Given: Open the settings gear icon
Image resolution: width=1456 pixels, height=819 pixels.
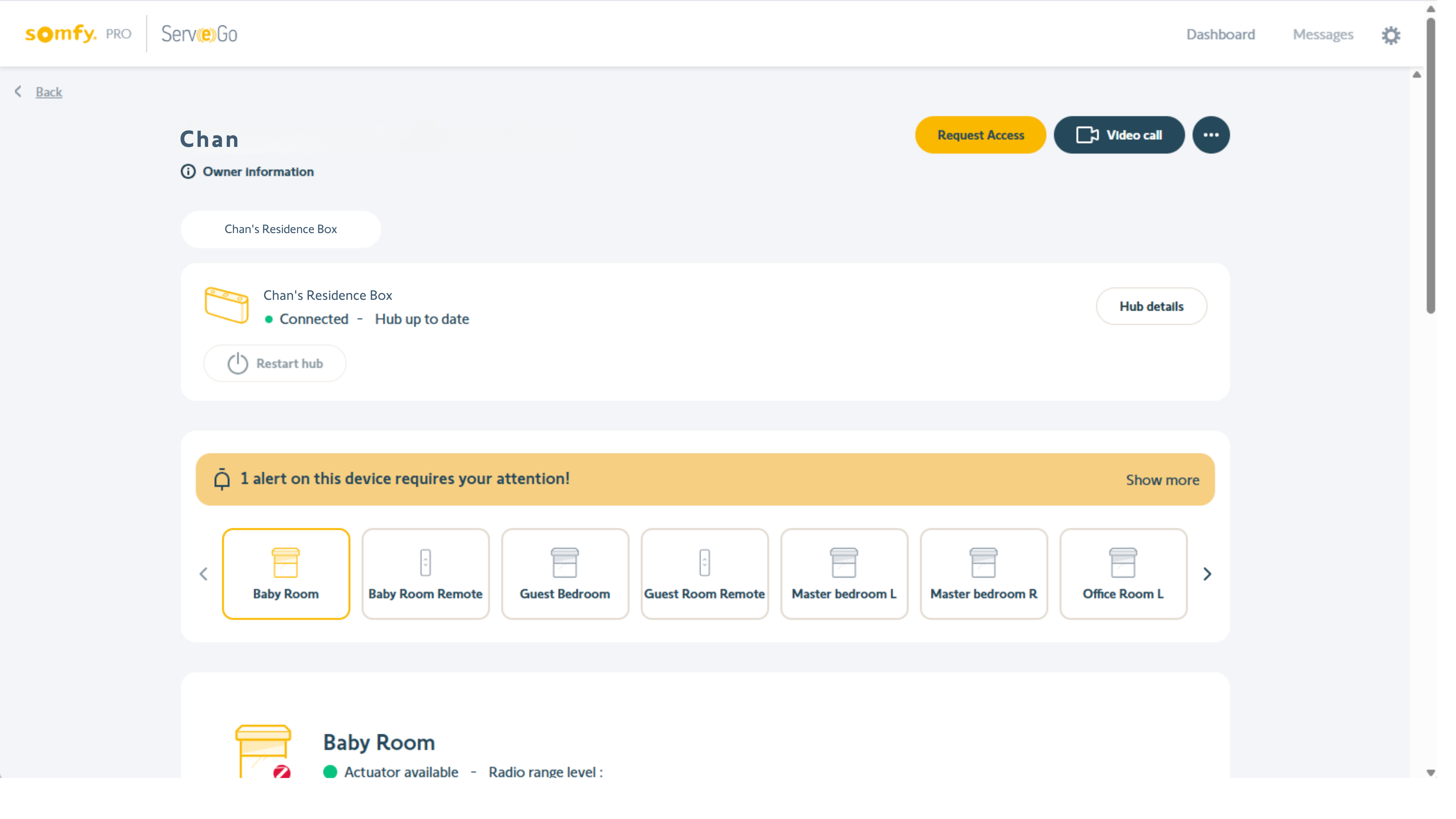Looking at the screenshot, I should 1391,34.
